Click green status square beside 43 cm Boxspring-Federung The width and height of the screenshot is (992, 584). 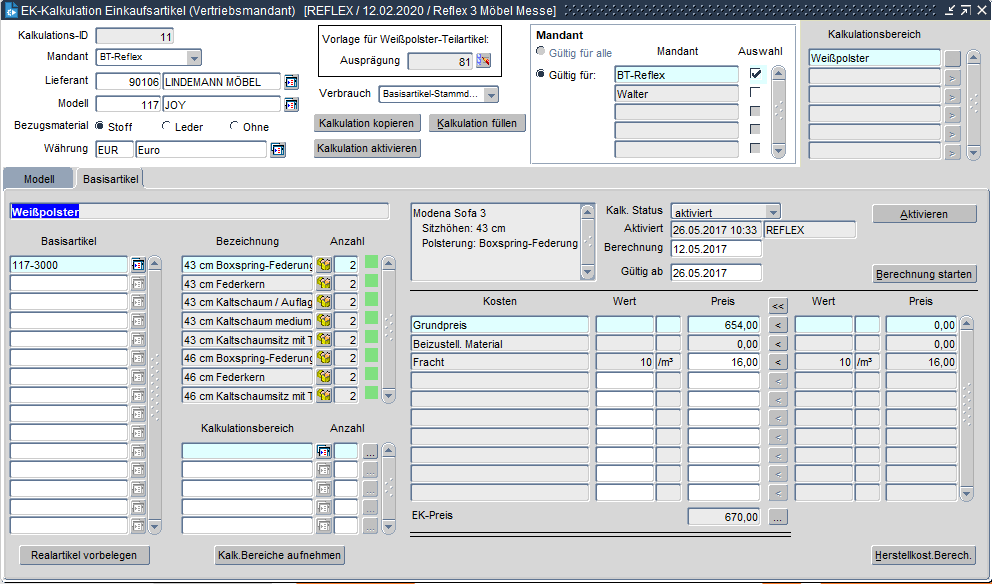click(371, 264)
